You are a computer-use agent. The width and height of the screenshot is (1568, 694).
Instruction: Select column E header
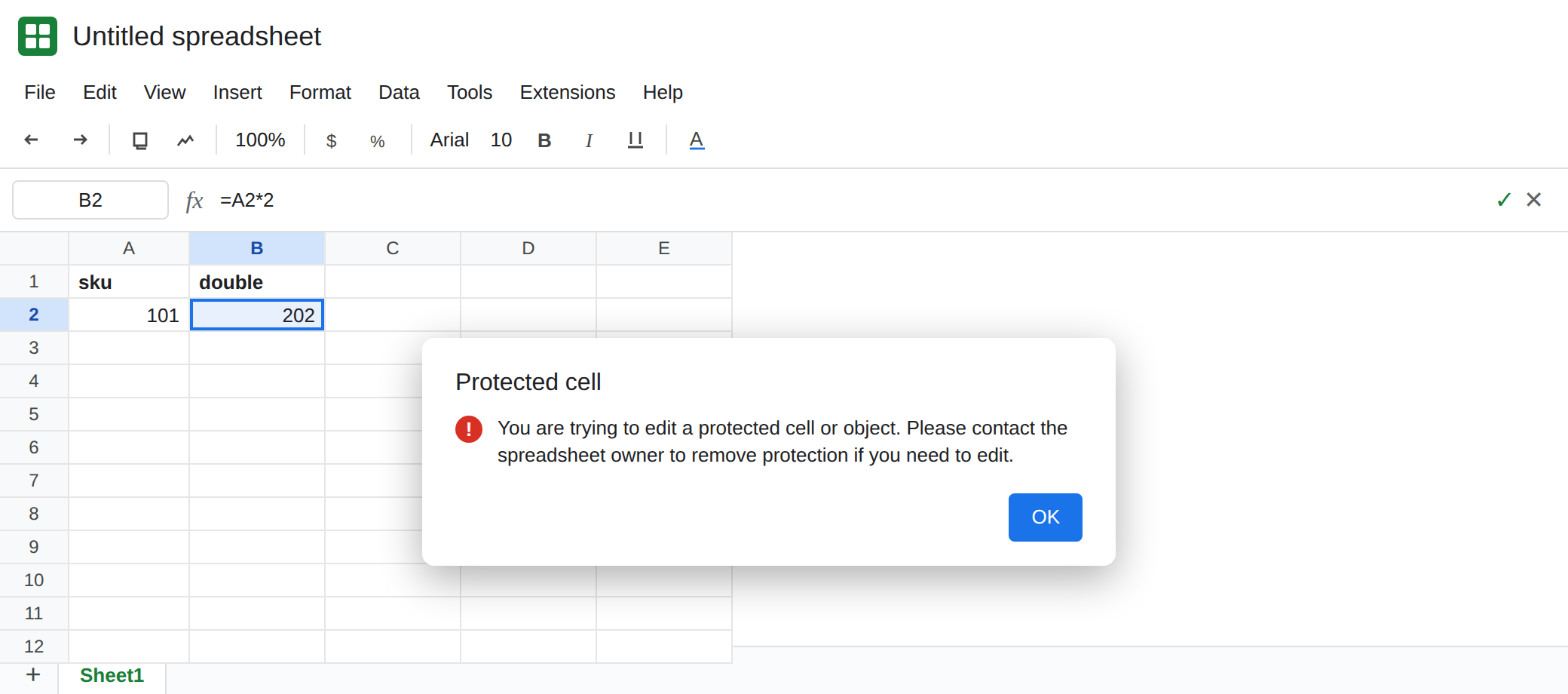664,248
